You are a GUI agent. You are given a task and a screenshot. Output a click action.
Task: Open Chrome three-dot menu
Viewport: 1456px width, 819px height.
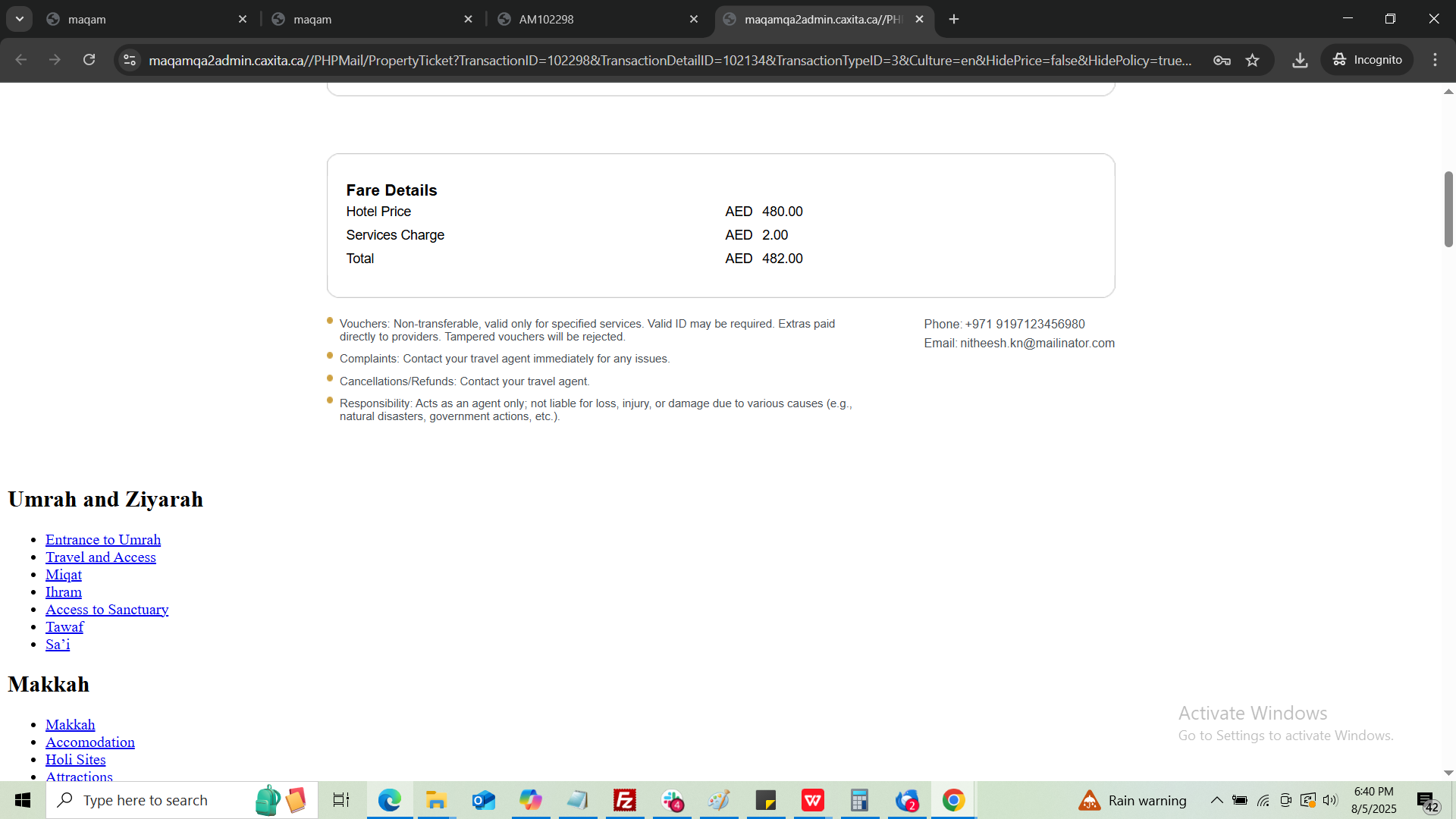point(1435,60)
